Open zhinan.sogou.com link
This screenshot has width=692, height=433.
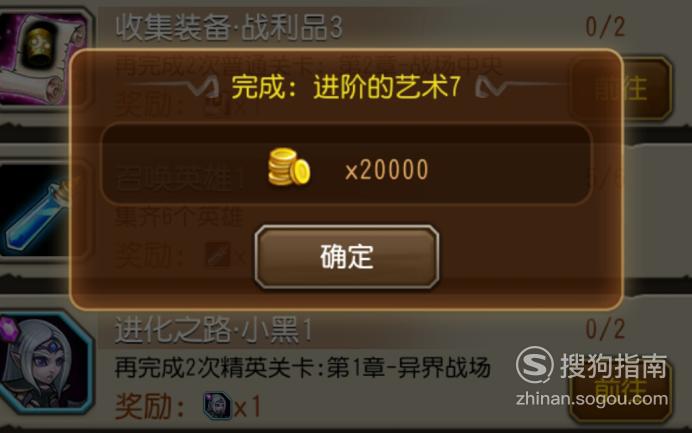tap(592, 399)
